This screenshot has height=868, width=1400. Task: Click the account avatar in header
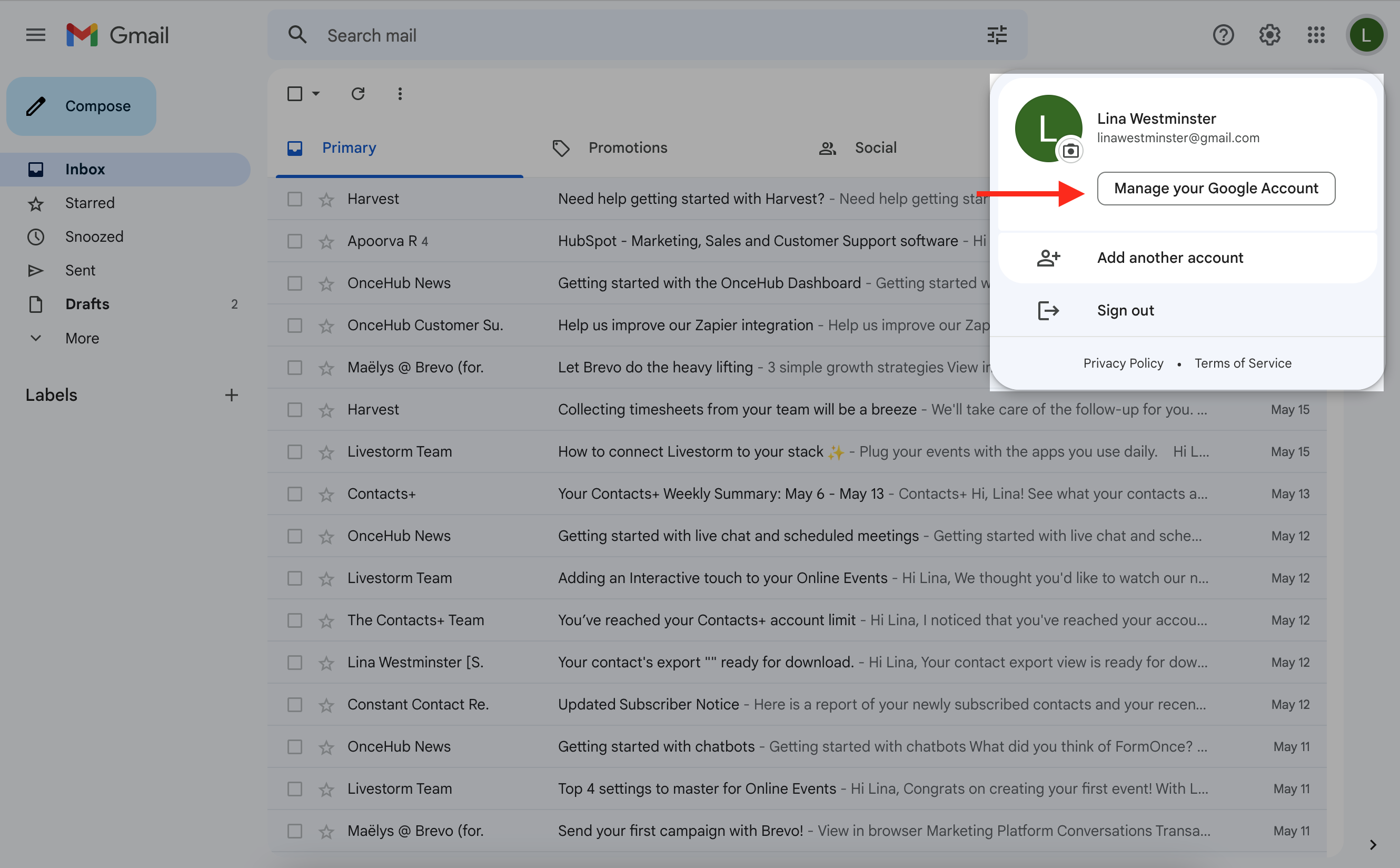point(1366,35)
